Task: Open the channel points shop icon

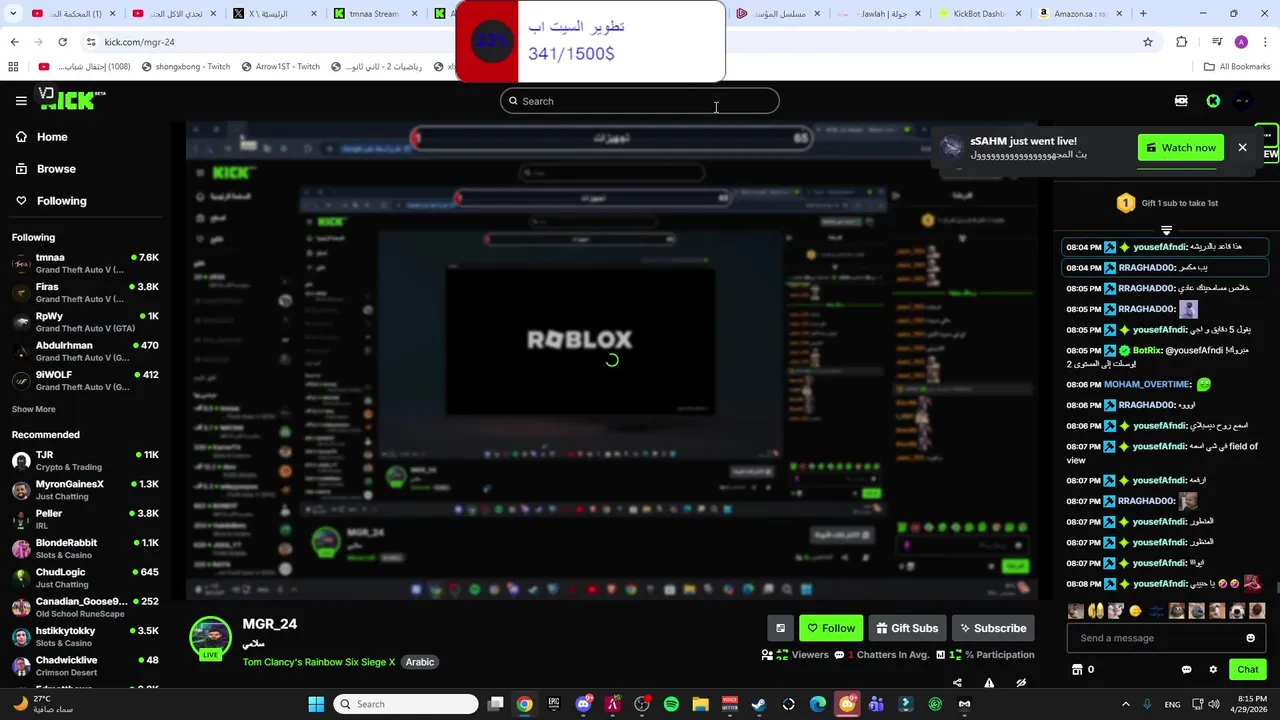Action: [x=1077, y=670]
